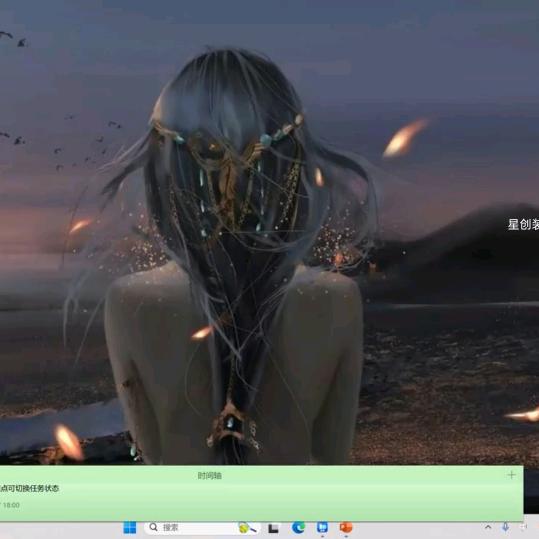Click the dark strip right of timeline widget
The width and height of the screenshot is (539, 539).
(531, 492)
